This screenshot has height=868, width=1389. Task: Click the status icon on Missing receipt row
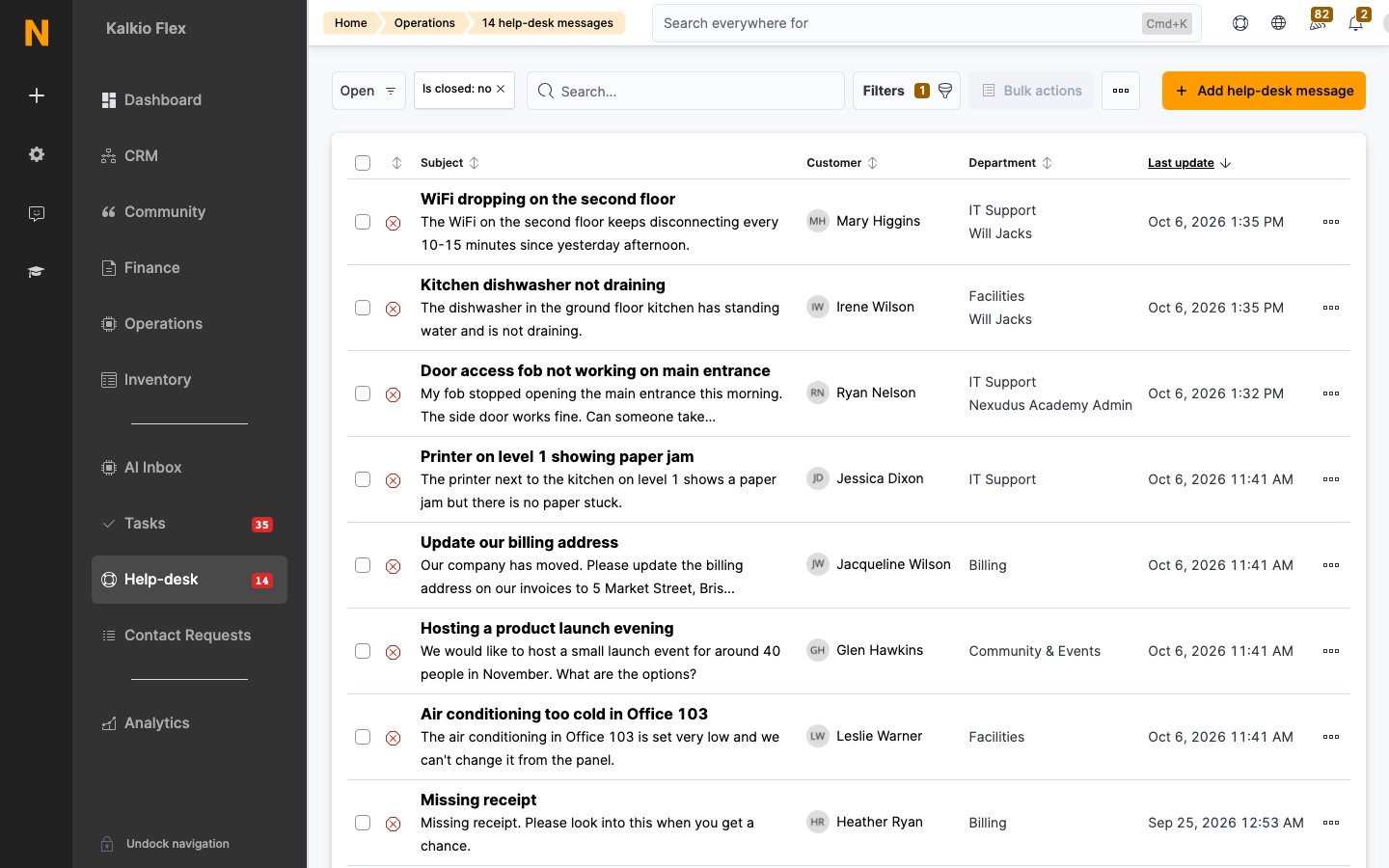tap(394, 824)
